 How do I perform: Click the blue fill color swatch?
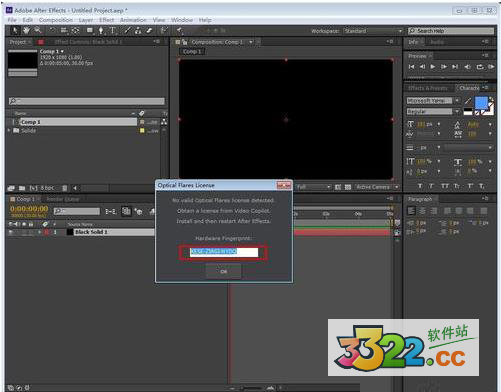(481, 103)
